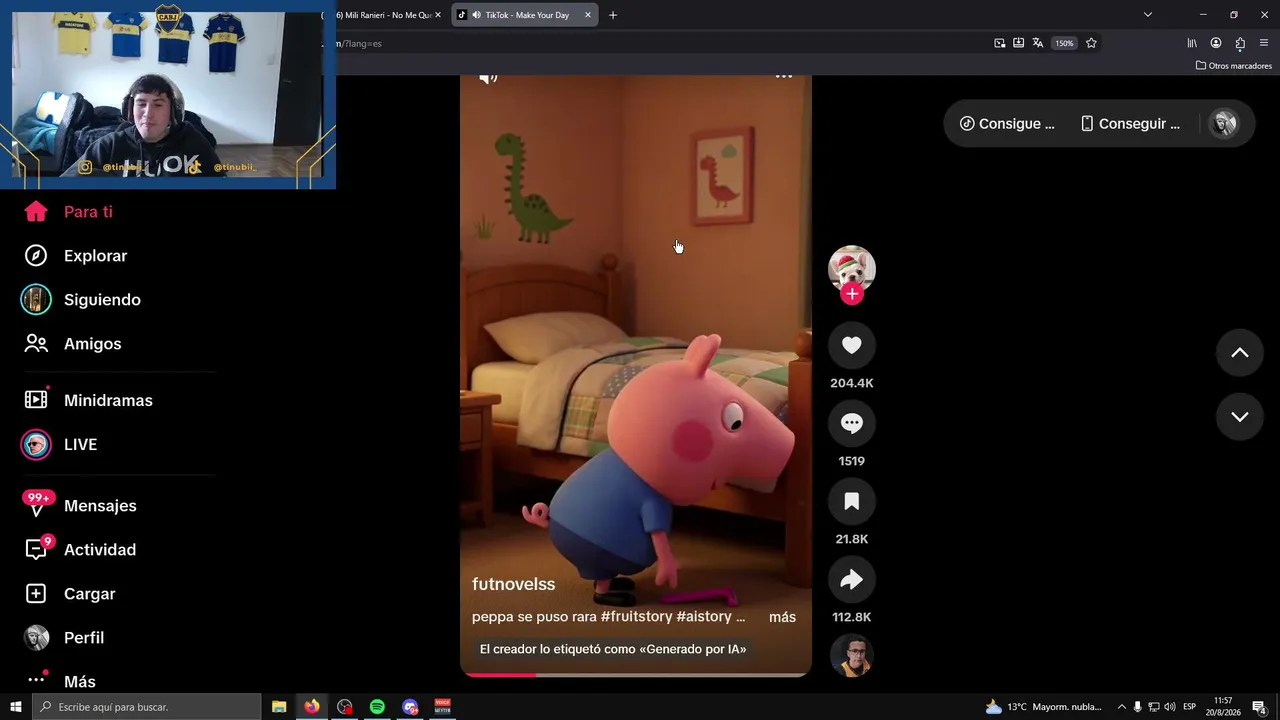Viewport: 1280px width, 720px height.
Task: Open Perfil from the sidebar
Action: coord(64,638)
